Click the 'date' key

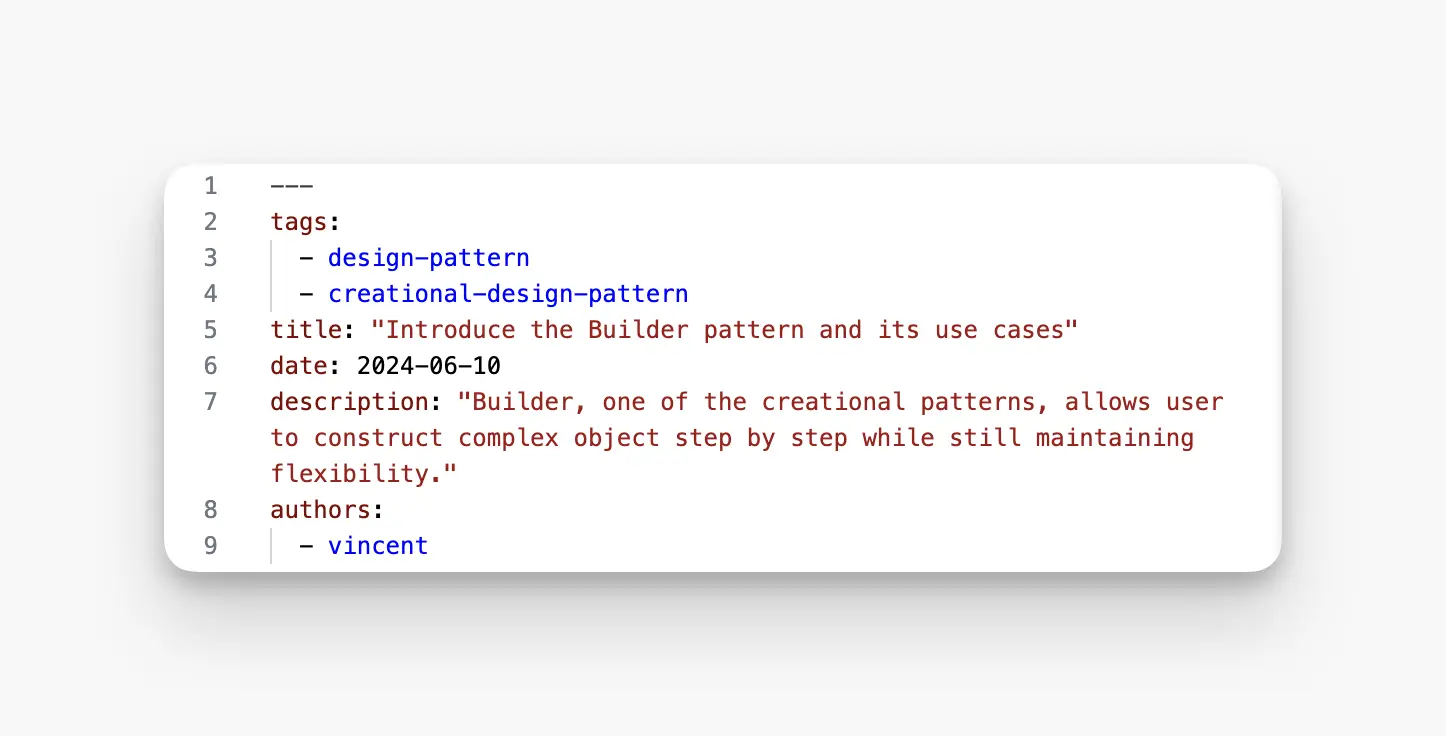click(x=299, y=366)
